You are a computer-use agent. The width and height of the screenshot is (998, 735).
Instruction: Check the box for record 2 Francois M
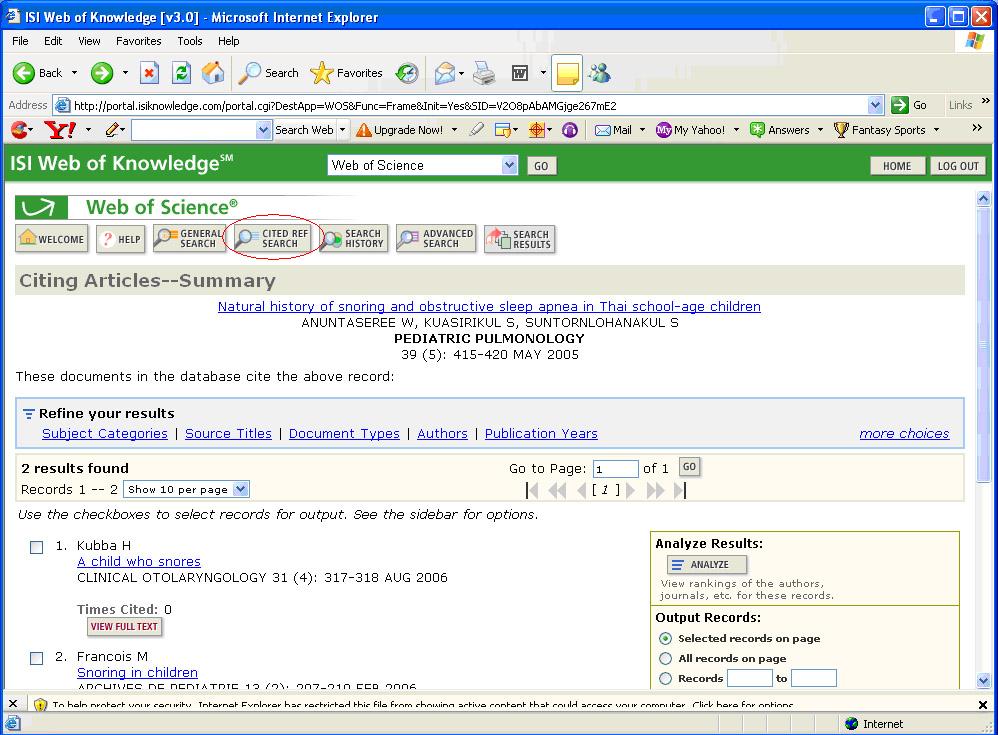(x=36, y=658)
